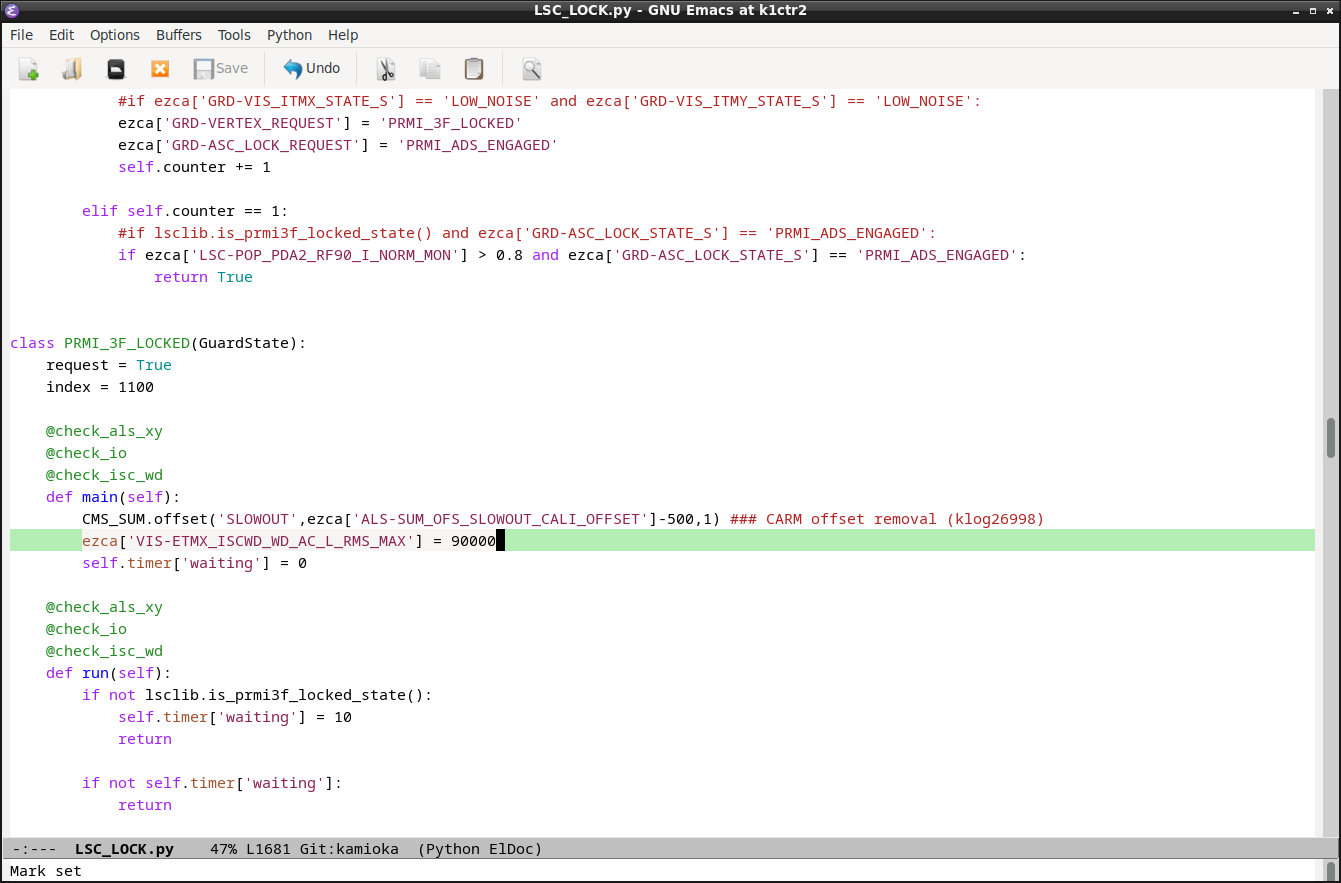
Task: Click the mode line status flags '-:---'
Action: point(34,849)
